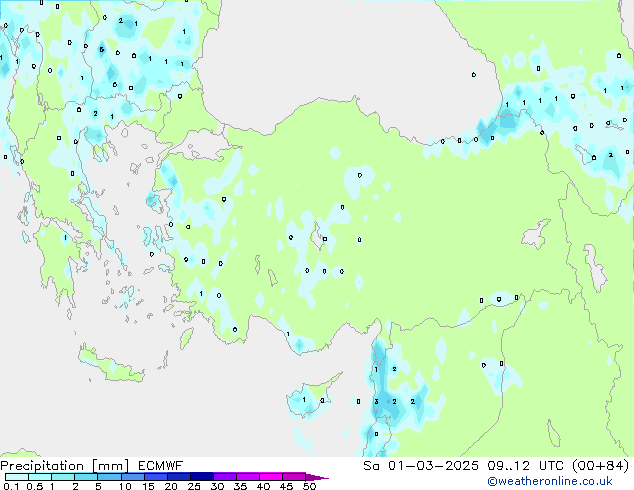Screen dimensions: 634x490
Task: Click the '25' legend tick label
Action: pos(194,486)
